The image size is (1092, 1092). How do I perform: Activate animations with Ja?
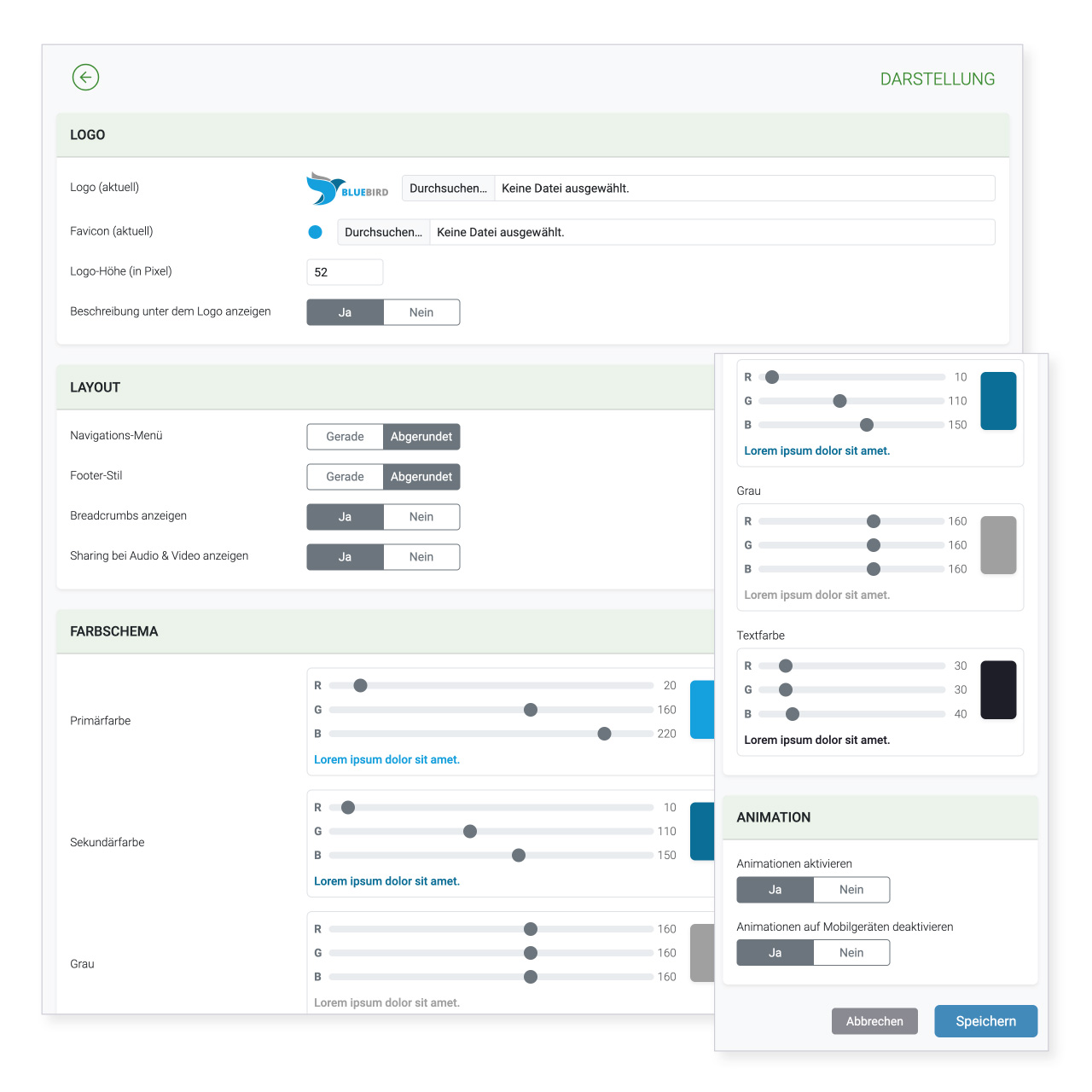click(x=775, y=890)
